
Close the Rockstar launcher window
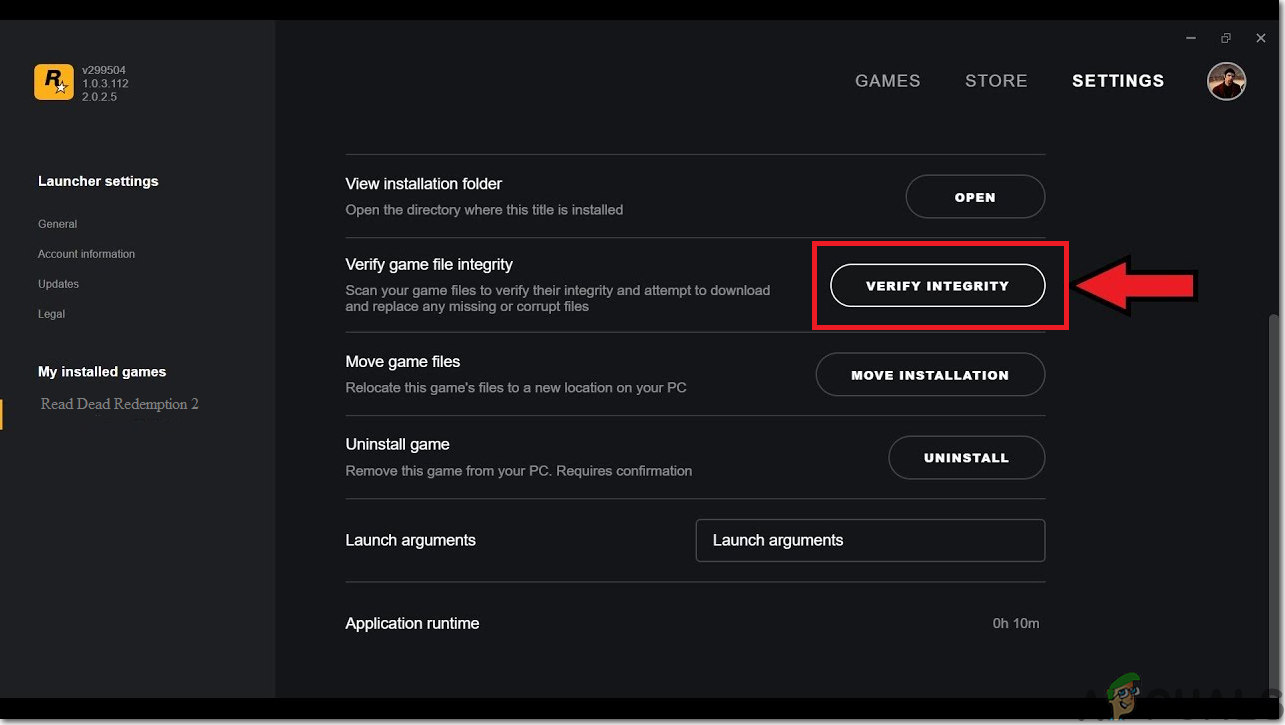1261,38
